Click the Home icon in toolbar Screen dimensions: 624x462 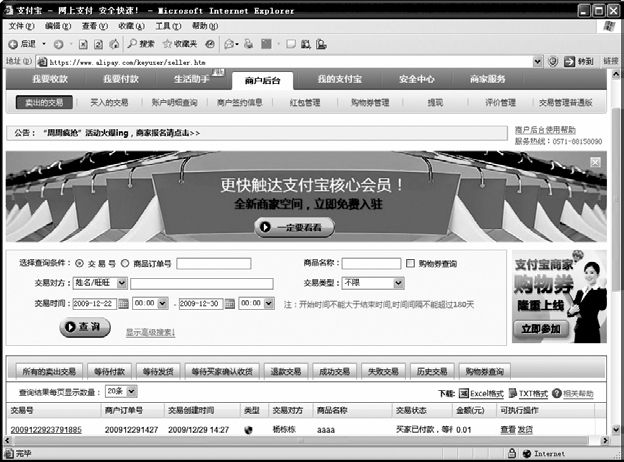(115, 44)
